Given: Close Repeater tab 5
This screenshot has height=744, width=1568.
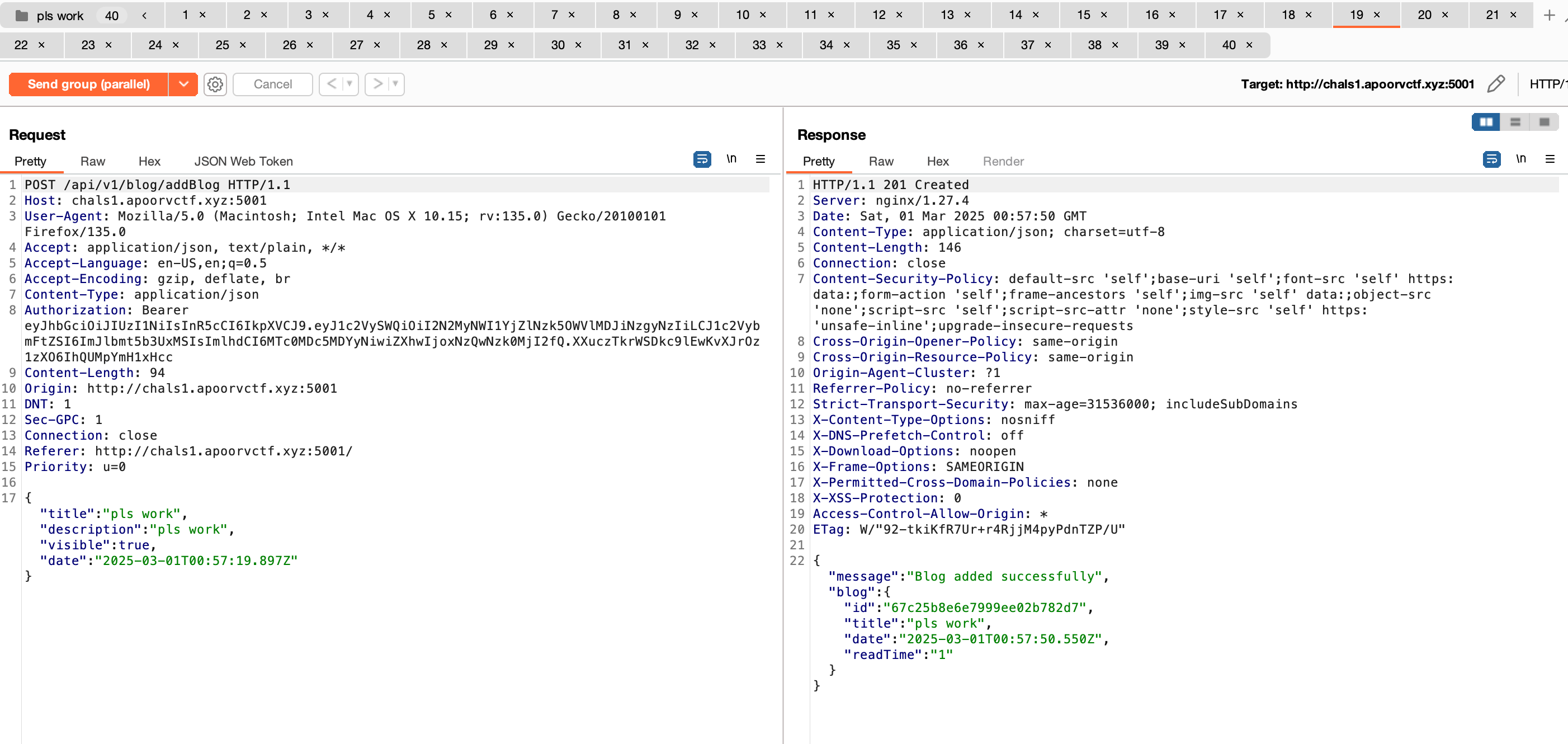Looking at the screenshot, I should click(x=448, y=15).
